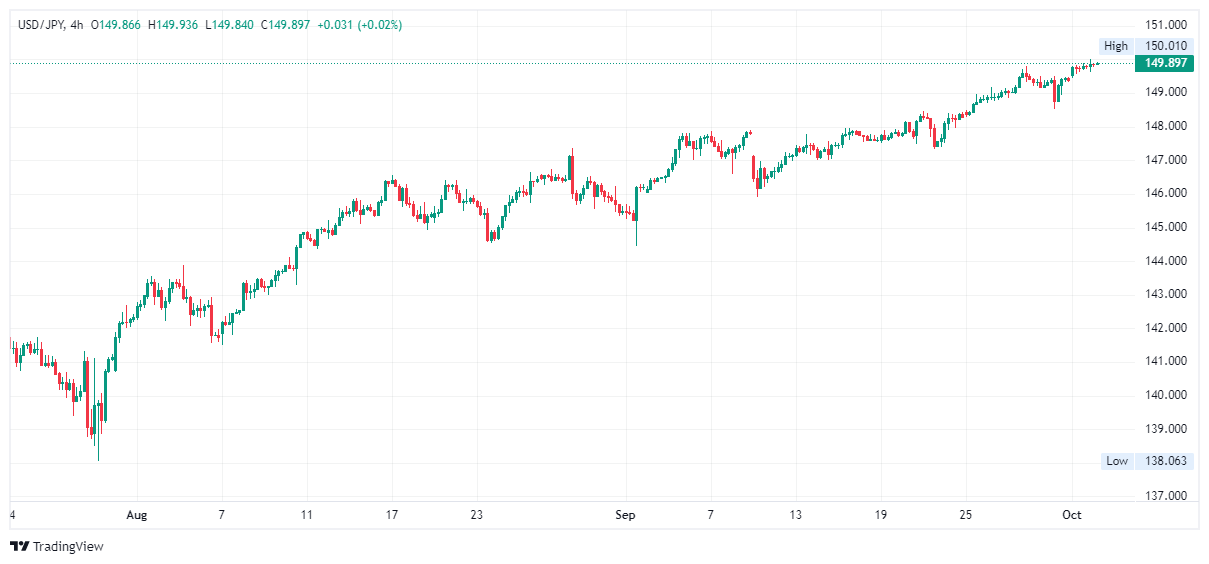Click the 151.000 price axis label

point(1166,24)
